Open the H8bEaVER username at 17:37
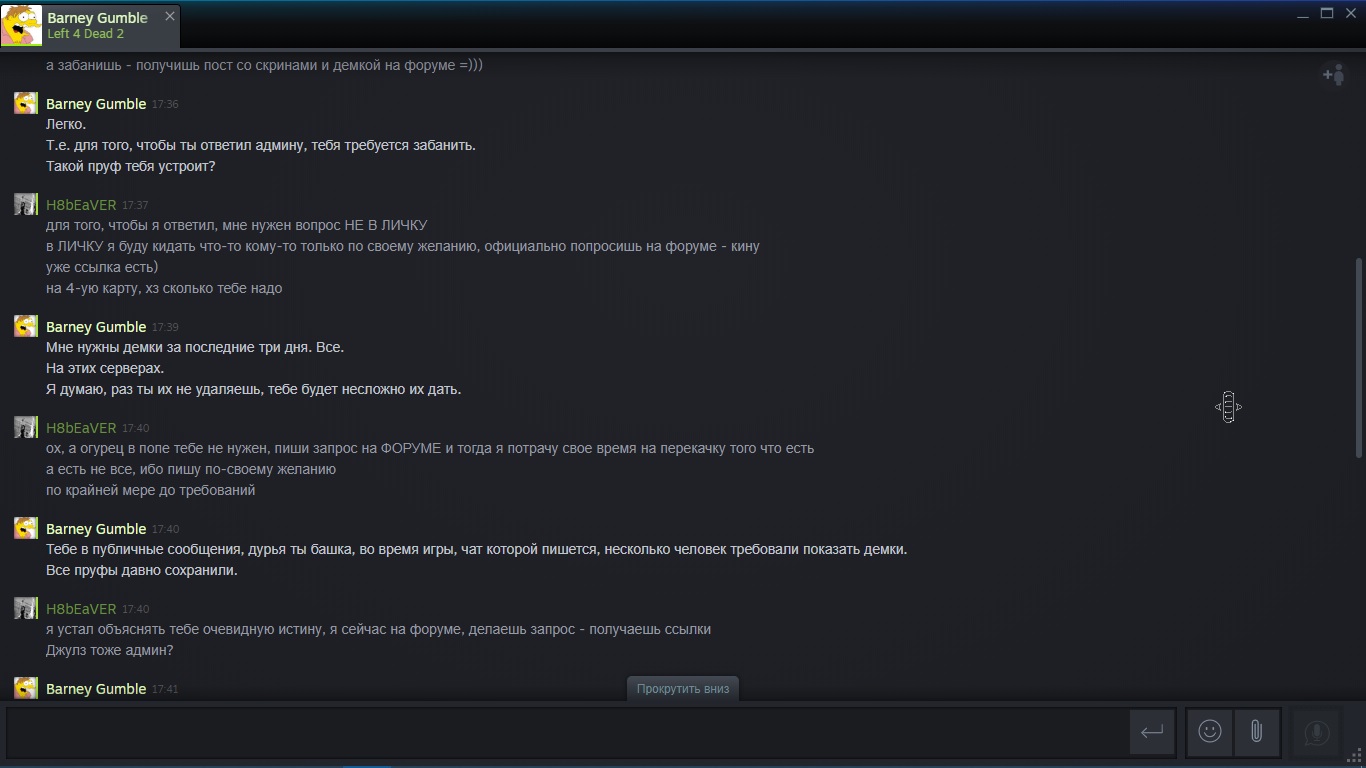The width and height of the screenshot is (1366, 768). pos(81,205)
